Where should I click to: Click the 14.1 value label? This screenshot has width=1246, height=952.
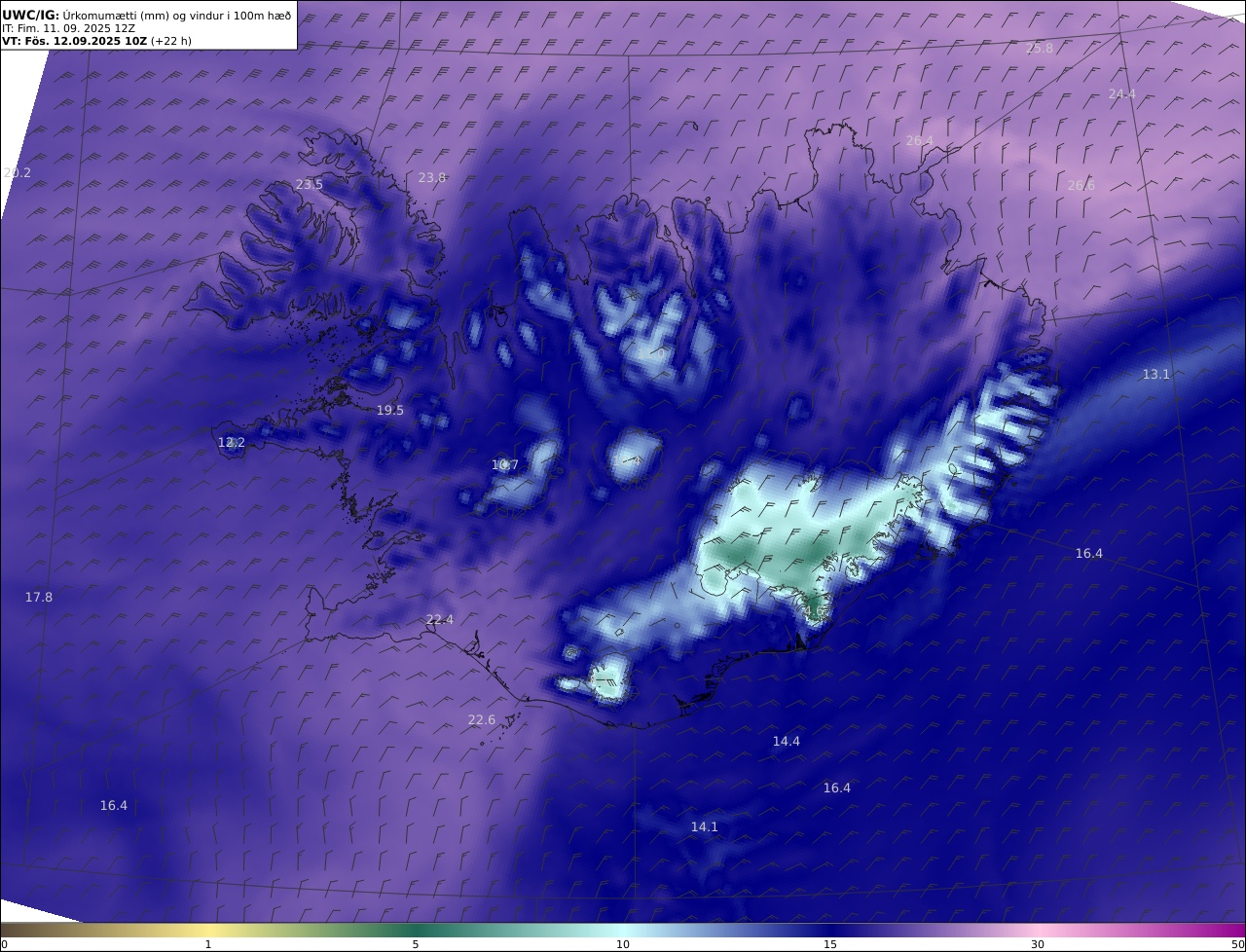coord(705,826)
